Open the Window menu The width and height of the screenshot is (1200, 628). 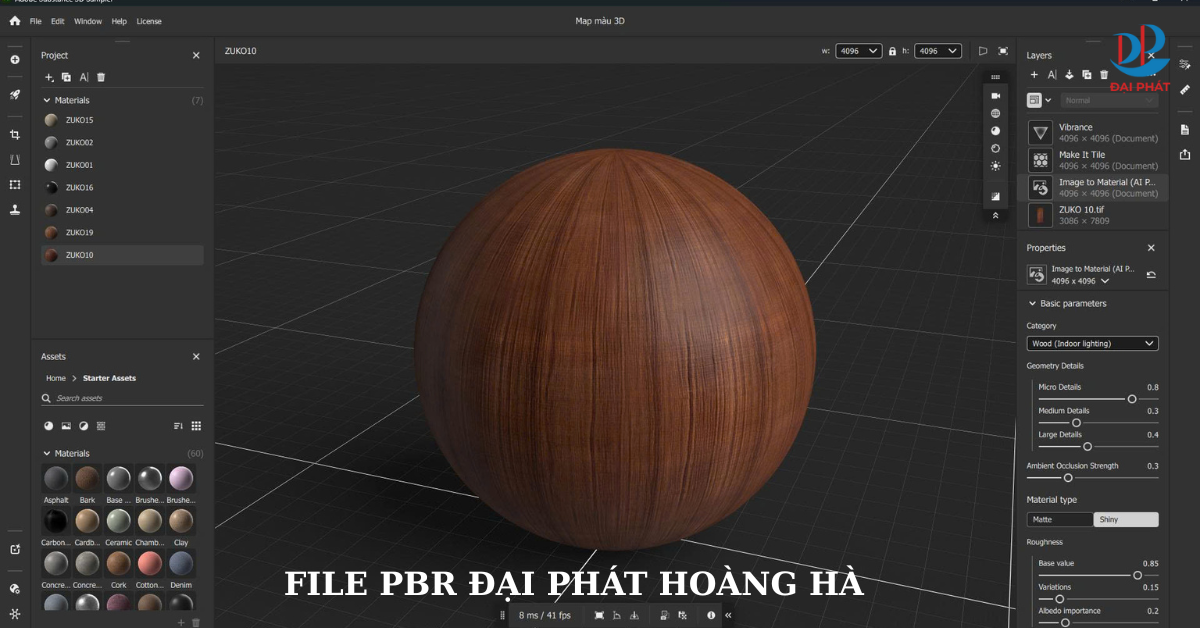(88, 20)
